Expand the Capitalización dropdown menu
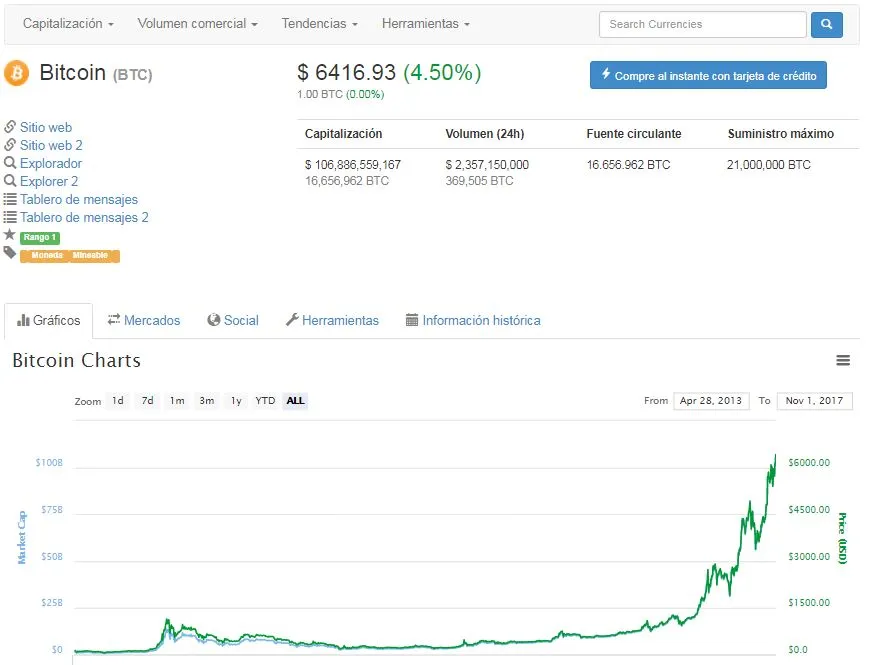The width and height of the screenshot is (885, 665). [68, 24]
